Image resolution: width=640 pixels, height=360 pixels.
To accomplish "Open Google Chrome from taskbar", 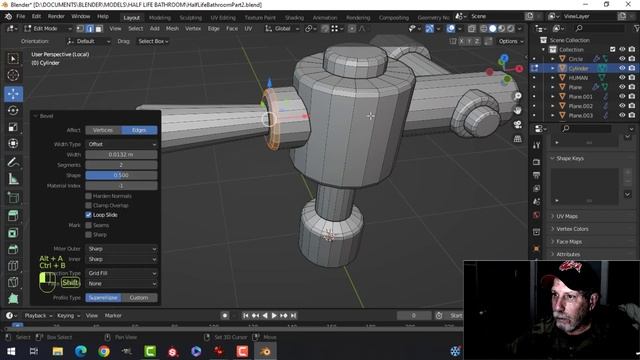I will click(x=104, y=351).
